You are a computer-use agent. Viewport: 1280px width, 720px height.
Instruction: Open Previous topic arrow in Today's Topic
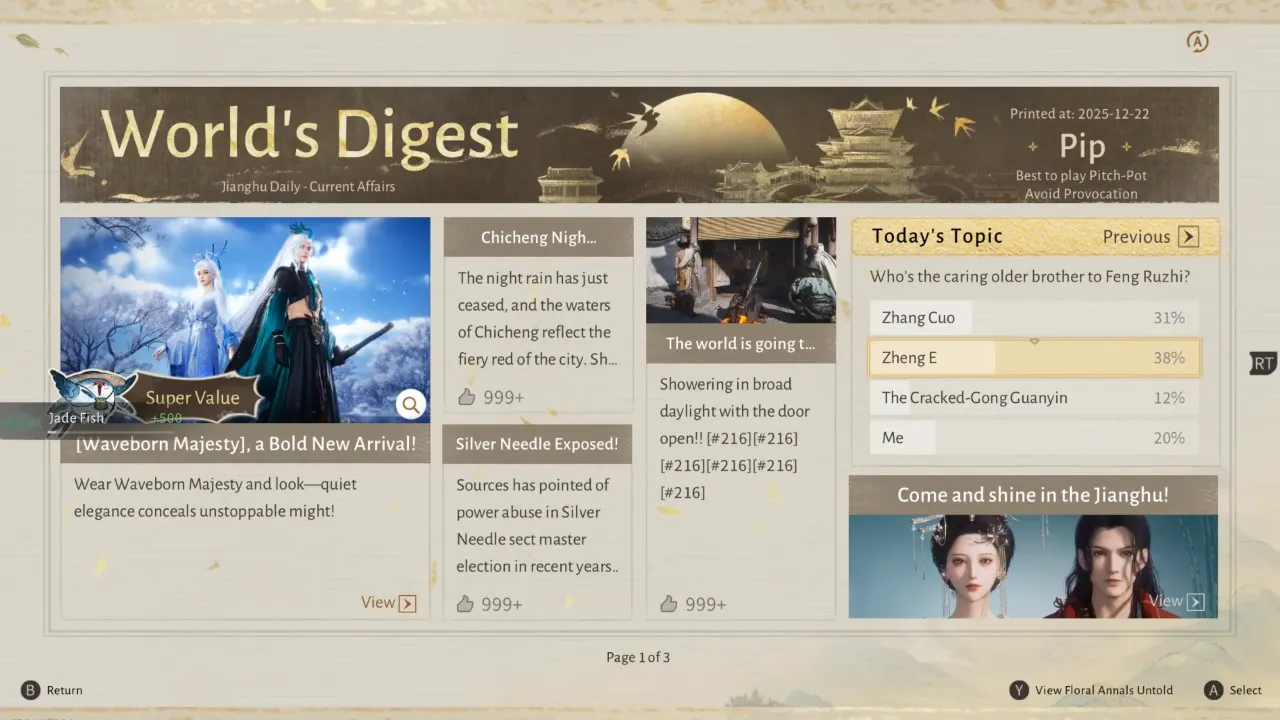[1188, 237]
